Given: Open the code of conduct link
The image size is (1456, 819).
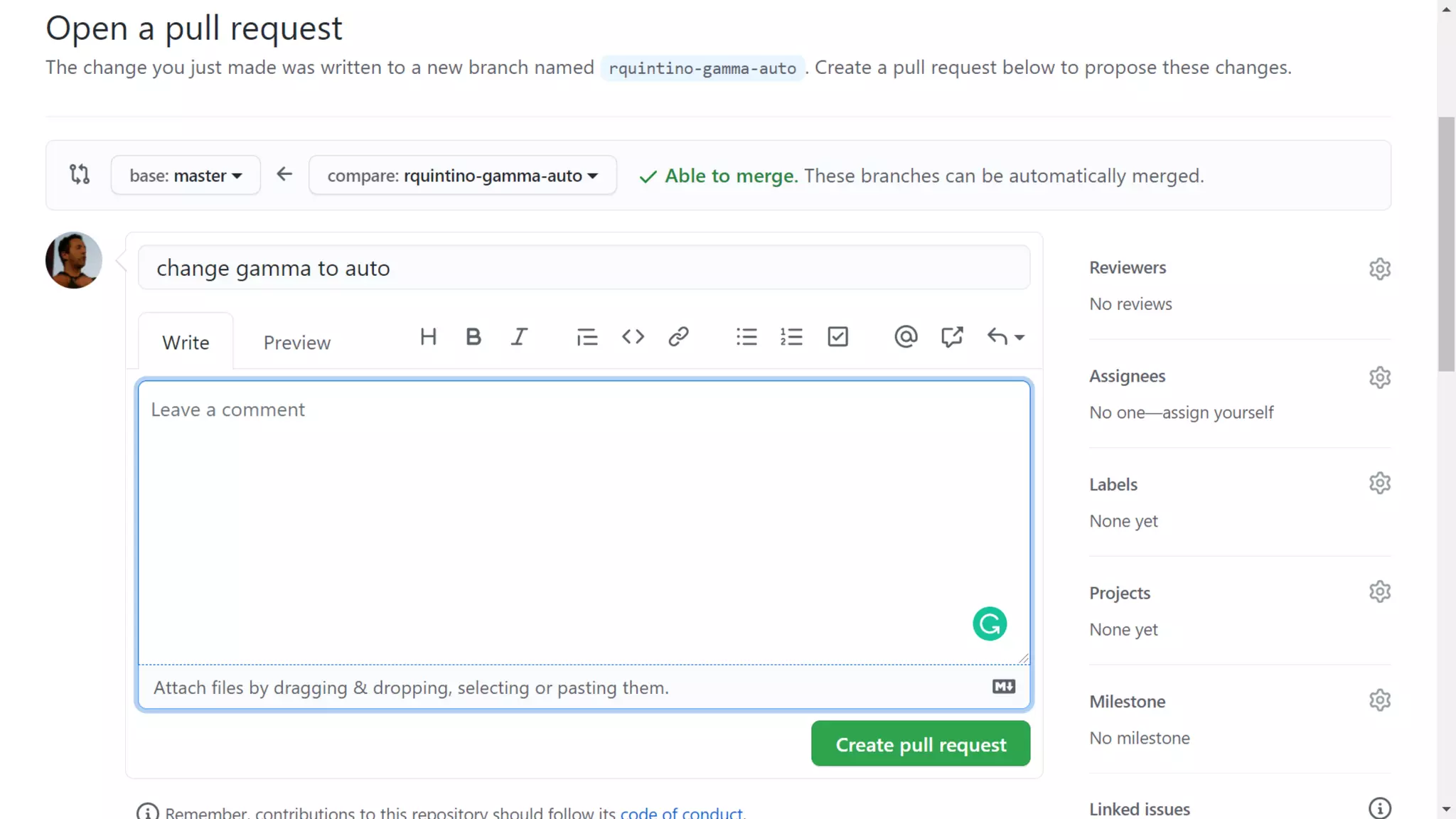Looking at the screenshot, I should (681, 812).
